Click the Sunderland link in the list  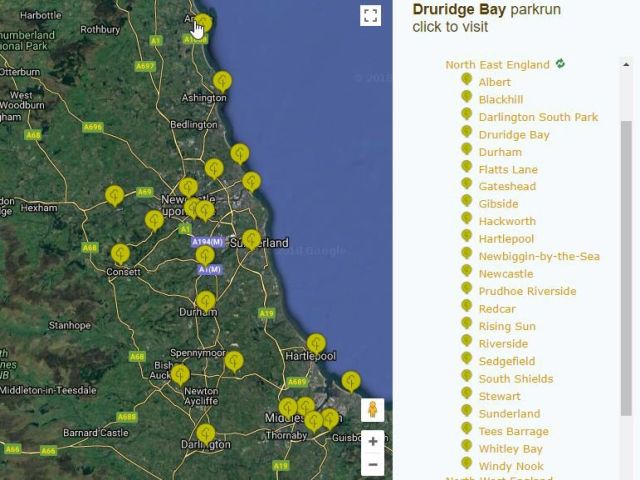point(509,414)
